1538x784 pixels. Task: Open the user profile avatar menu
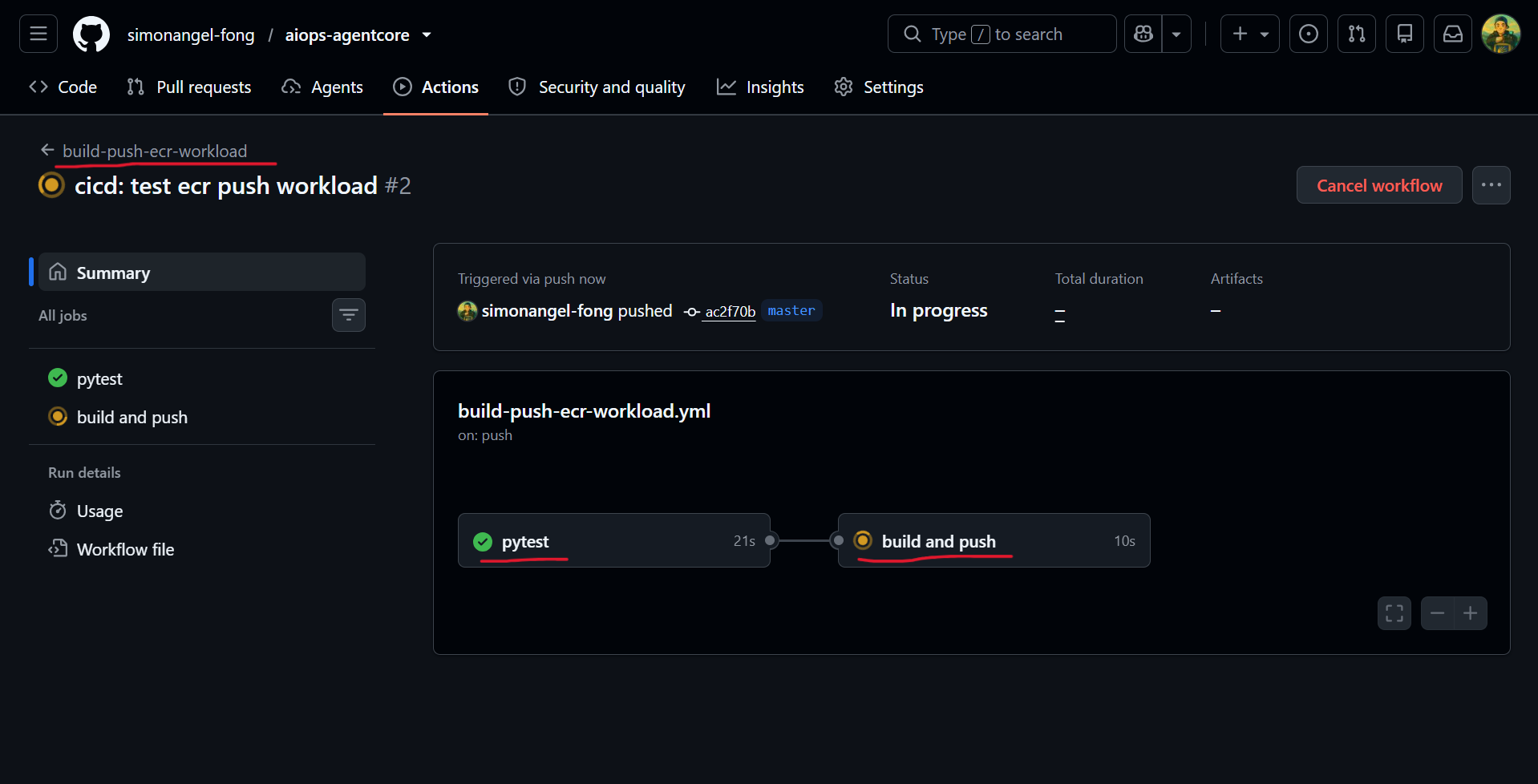pos(1501,34)
